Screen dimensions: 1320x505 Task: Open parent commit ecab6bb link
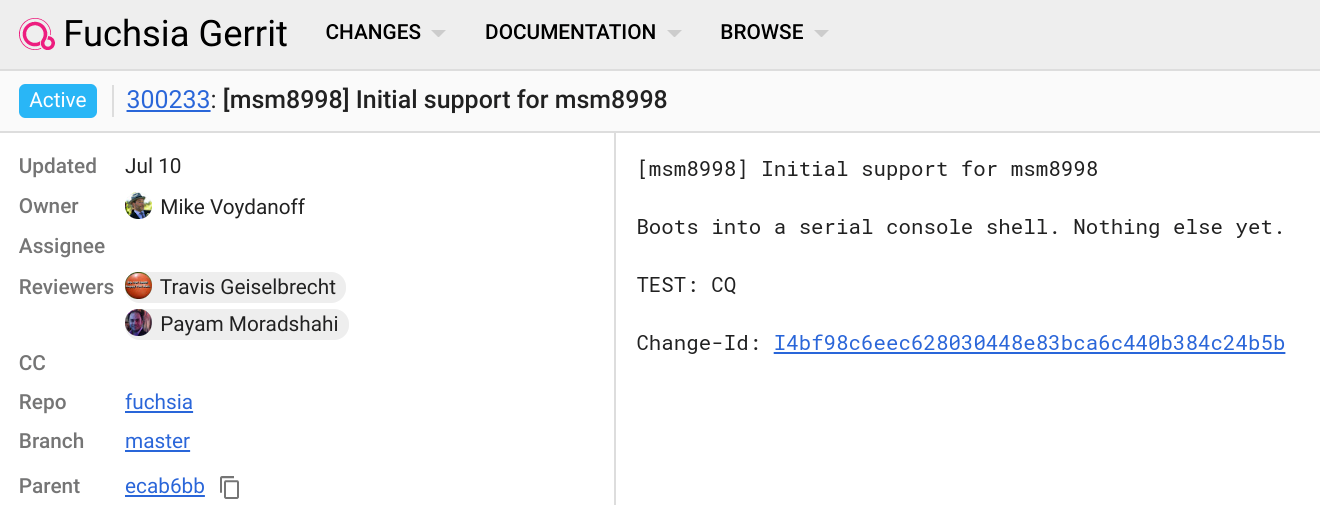[x=165, y=487]
